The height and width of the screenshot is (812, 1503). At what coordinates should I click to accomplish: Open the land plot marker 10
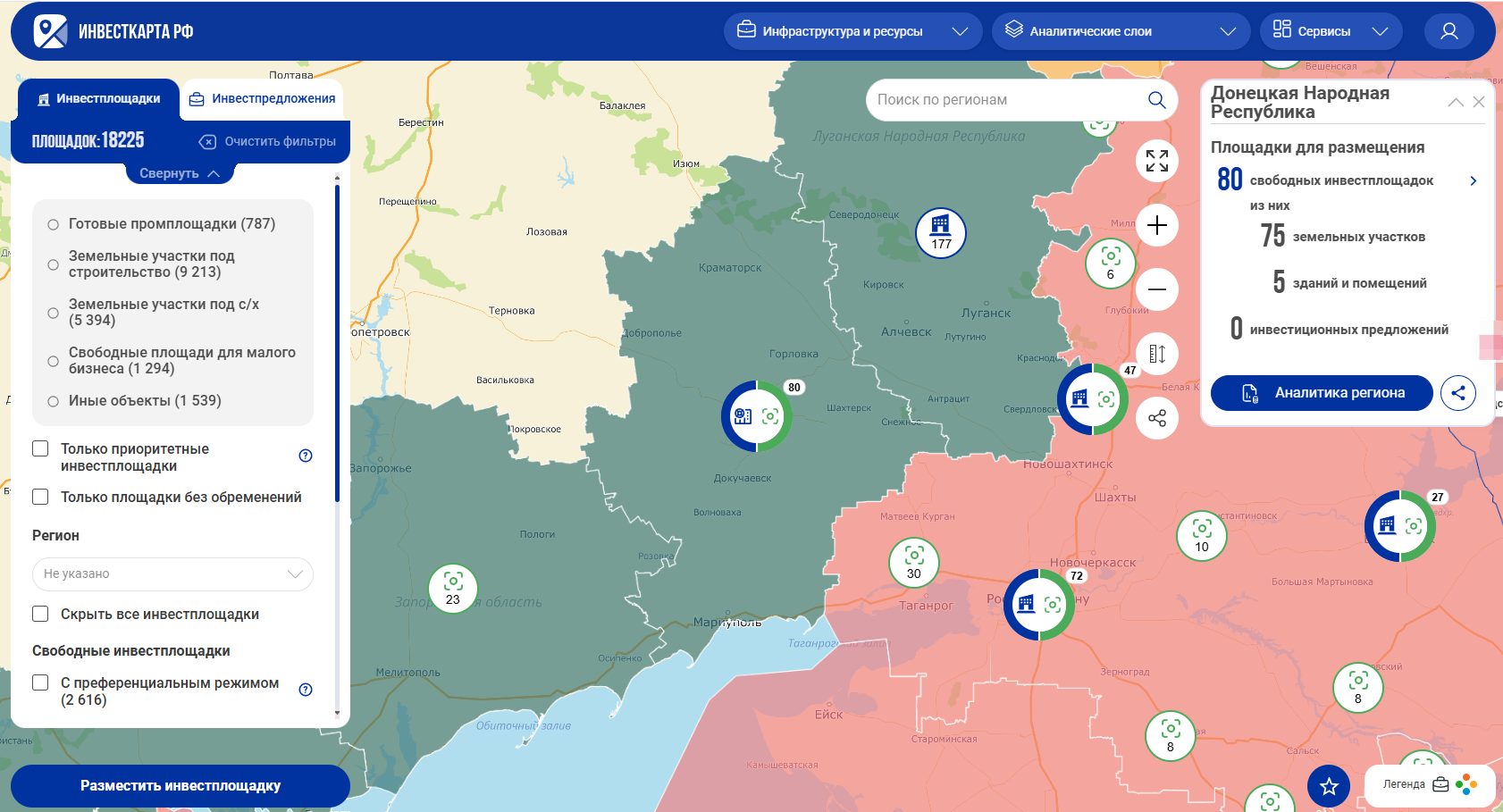1202,536
